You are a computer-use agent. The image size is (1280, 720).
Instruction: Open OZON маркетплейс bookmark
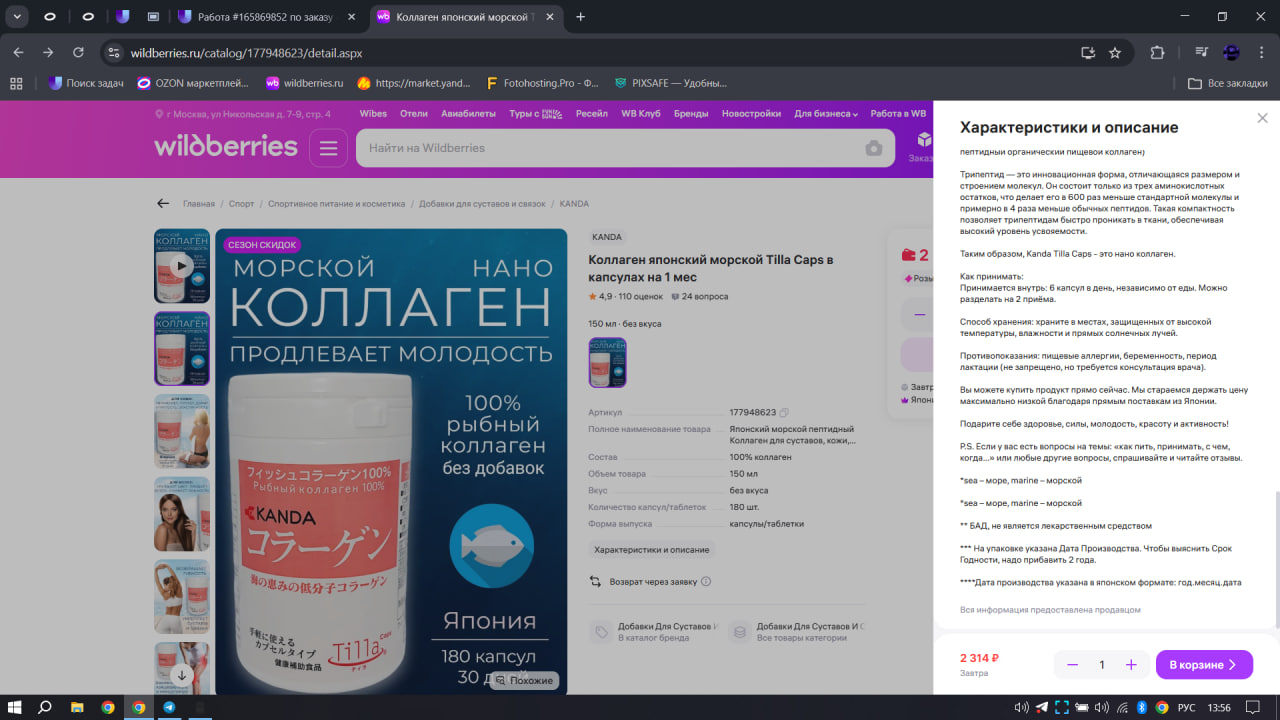pyautogui.click(x=195, y=83)
